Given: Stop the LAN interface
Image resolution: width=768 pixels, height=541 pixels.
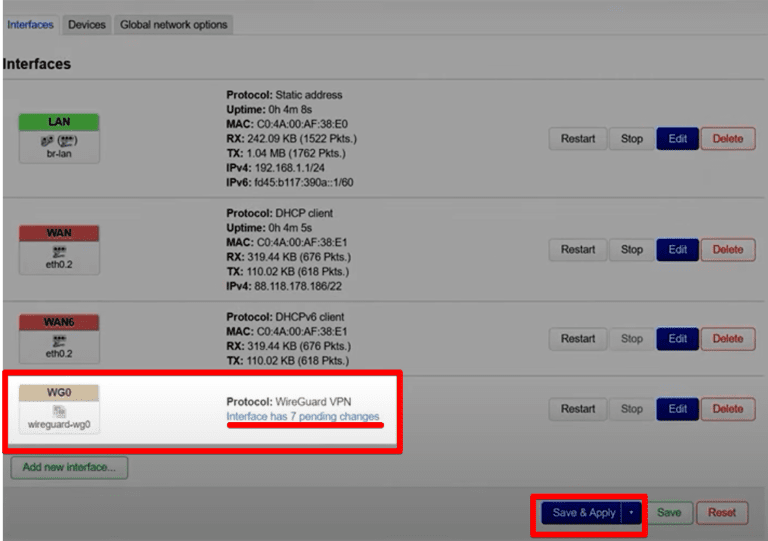Looking at the screenshot, I should (632, 139).
